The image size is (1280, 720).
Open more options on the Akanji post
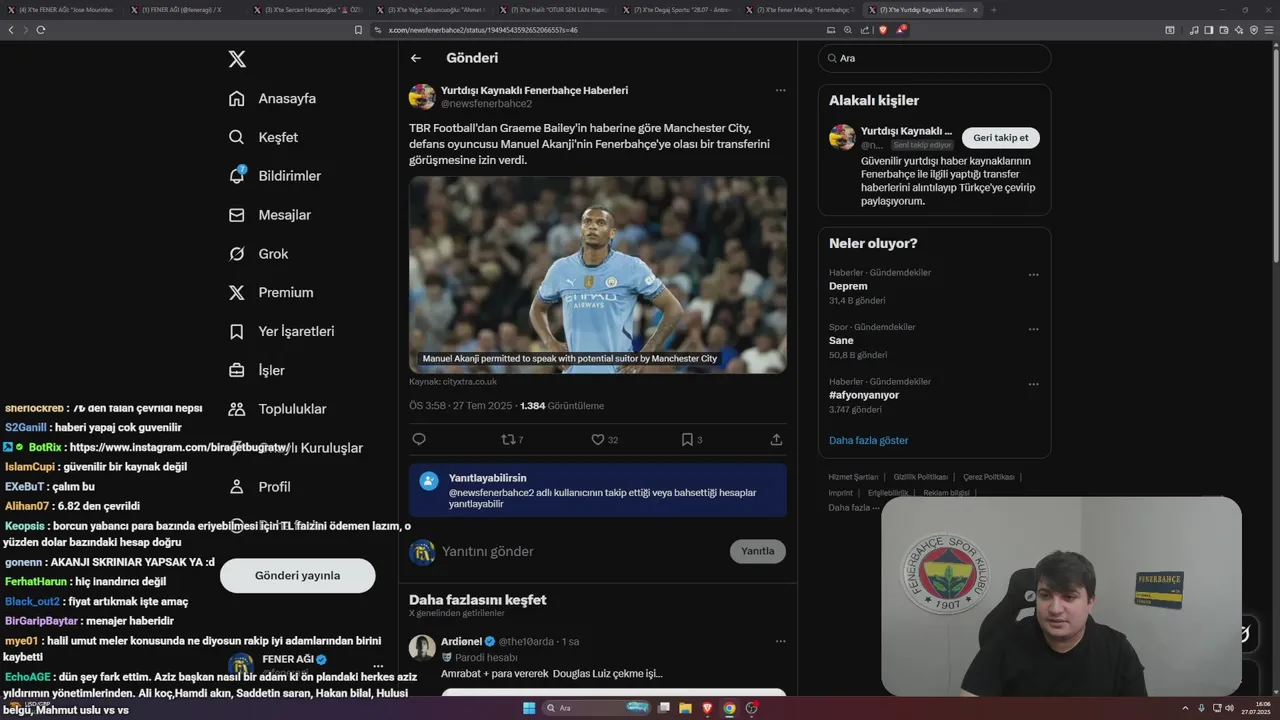click(780, 90)
